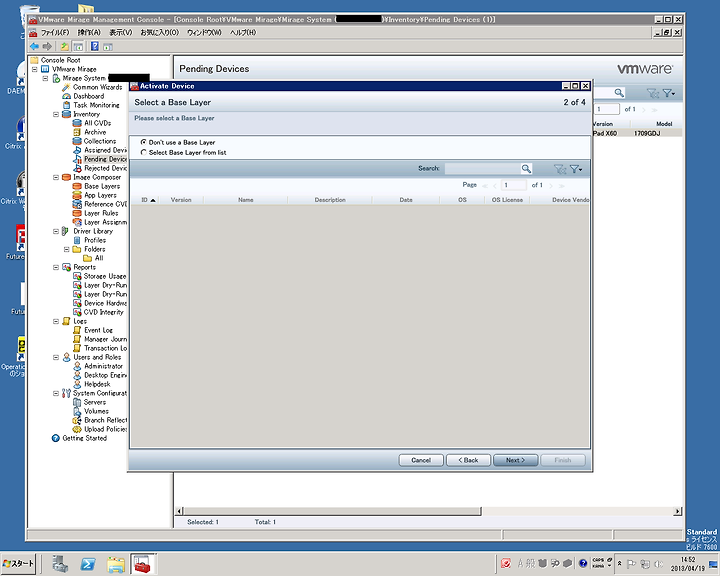
Task: Click the Cancel button in the dialog
Action: tap(421, 460)
